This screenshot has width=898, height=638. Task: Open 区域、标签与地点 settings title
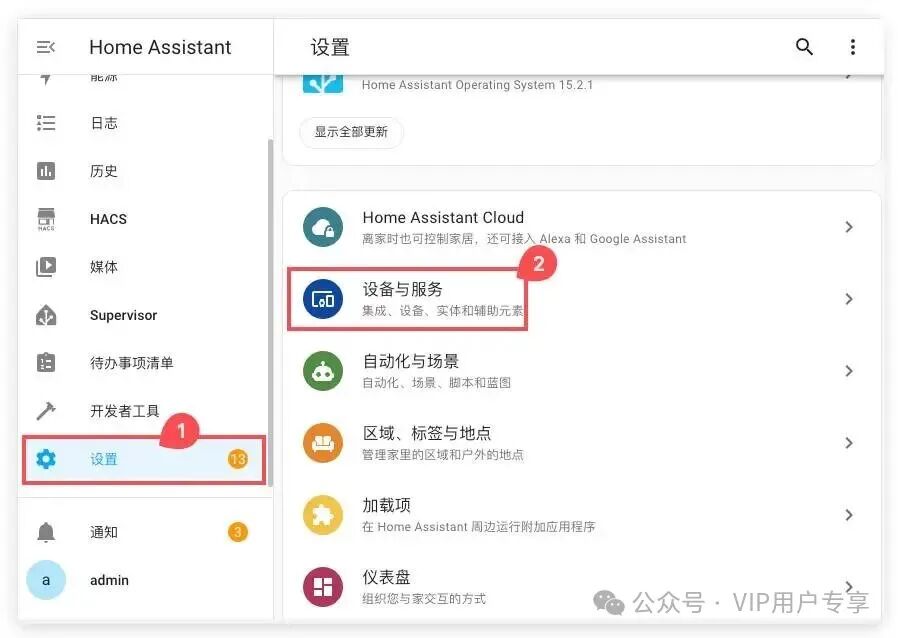click(x=427, y=433)
